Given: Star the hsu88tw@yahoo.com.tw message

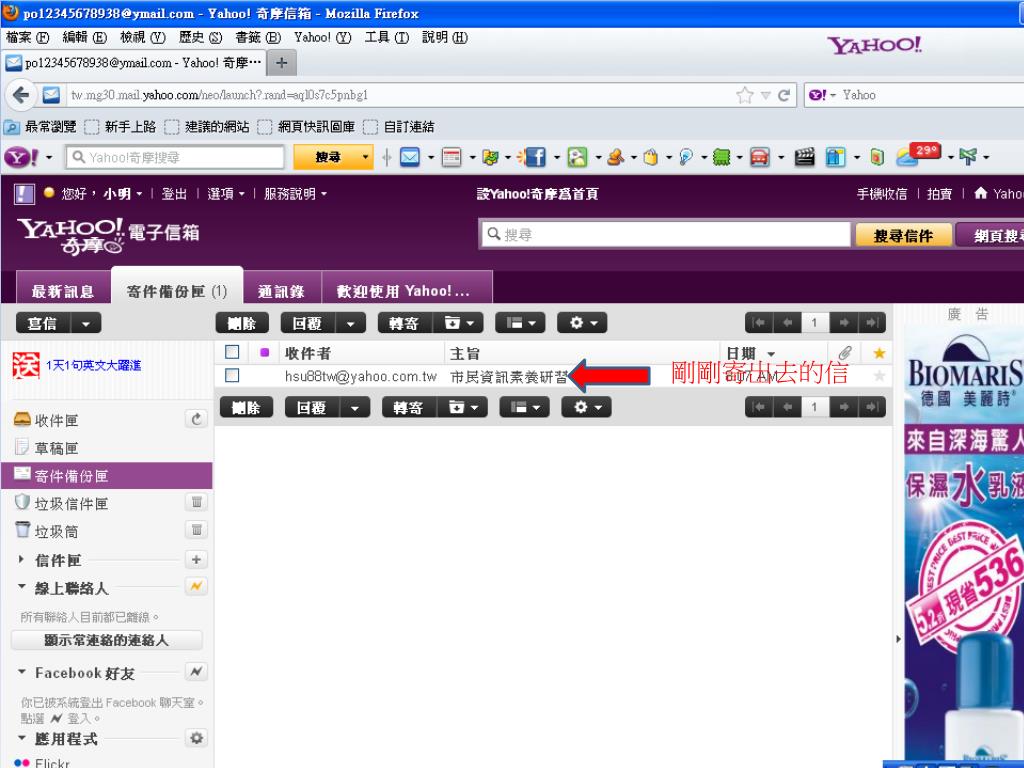Looking at the screenshot, I should [879, 376].
